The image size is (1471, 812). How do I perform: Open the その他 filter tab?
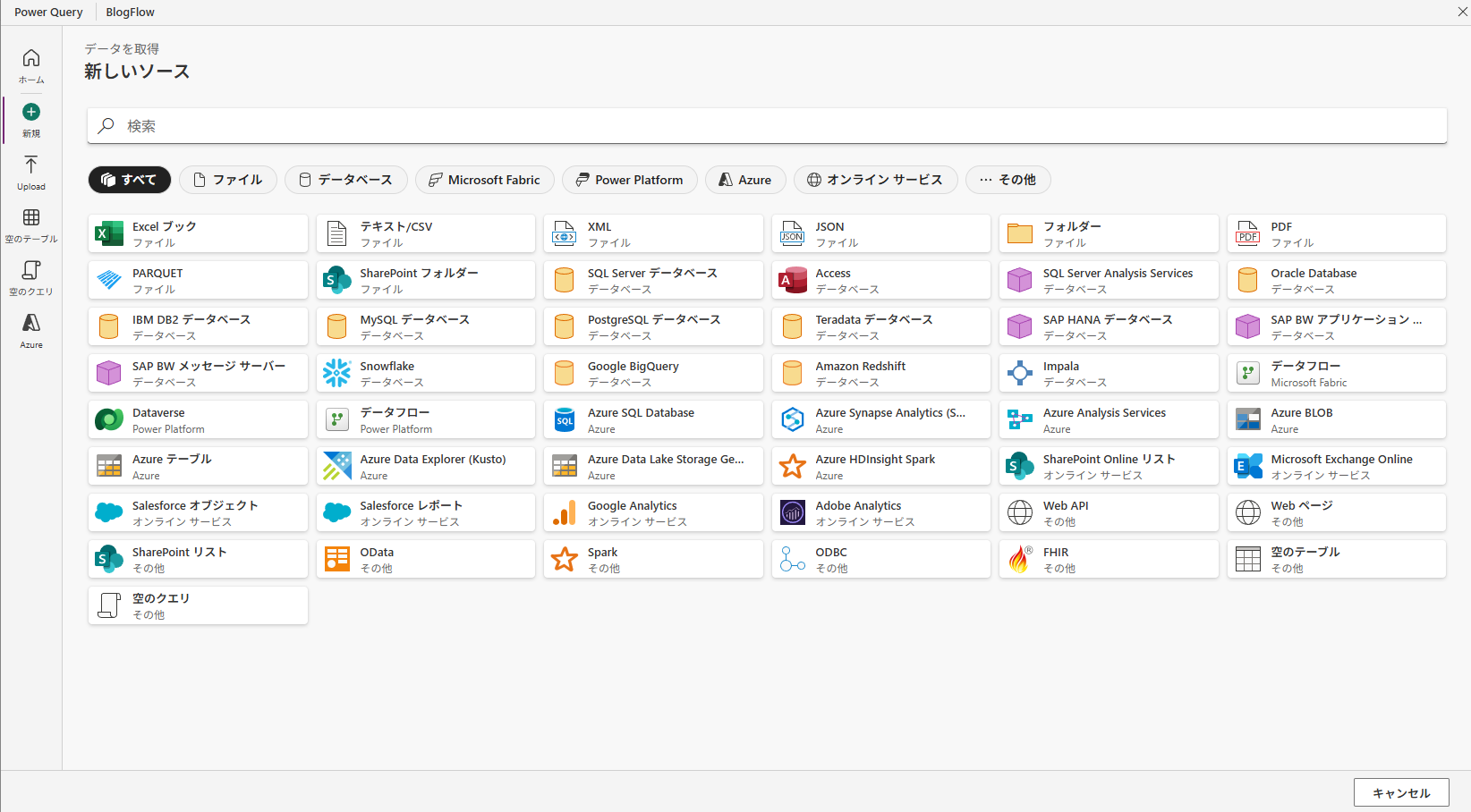click(x=1008, y=180)
